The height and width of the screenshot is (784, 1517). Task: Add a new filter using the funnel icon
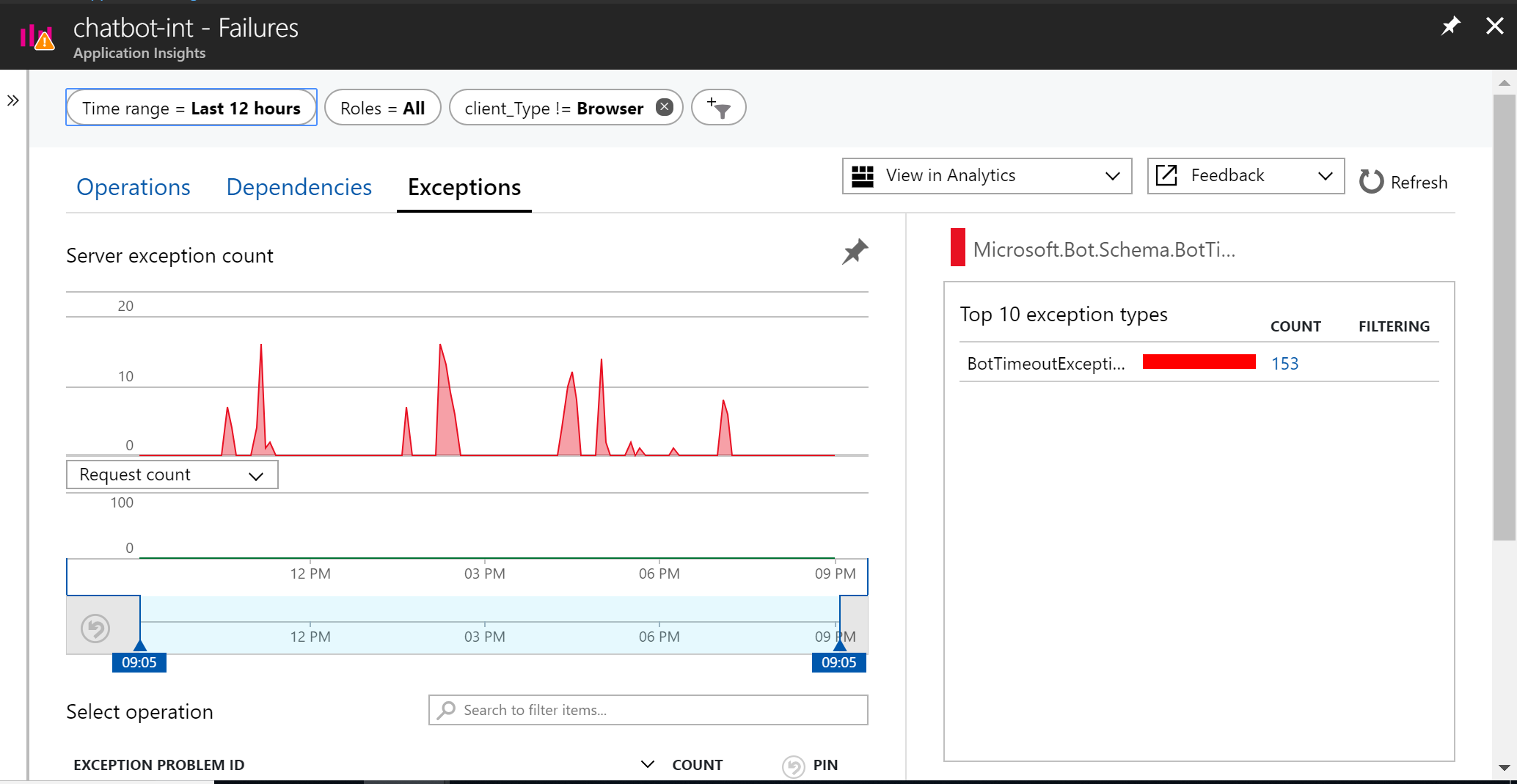click(718, 107)
